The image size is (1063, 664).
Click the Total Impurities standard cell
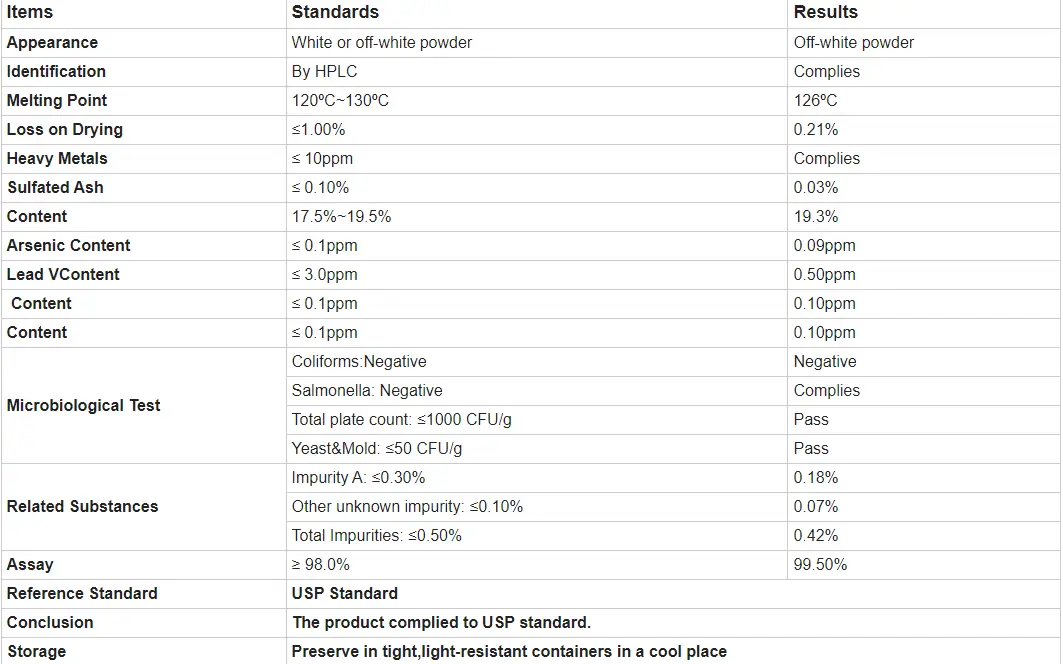click(377, 536)
